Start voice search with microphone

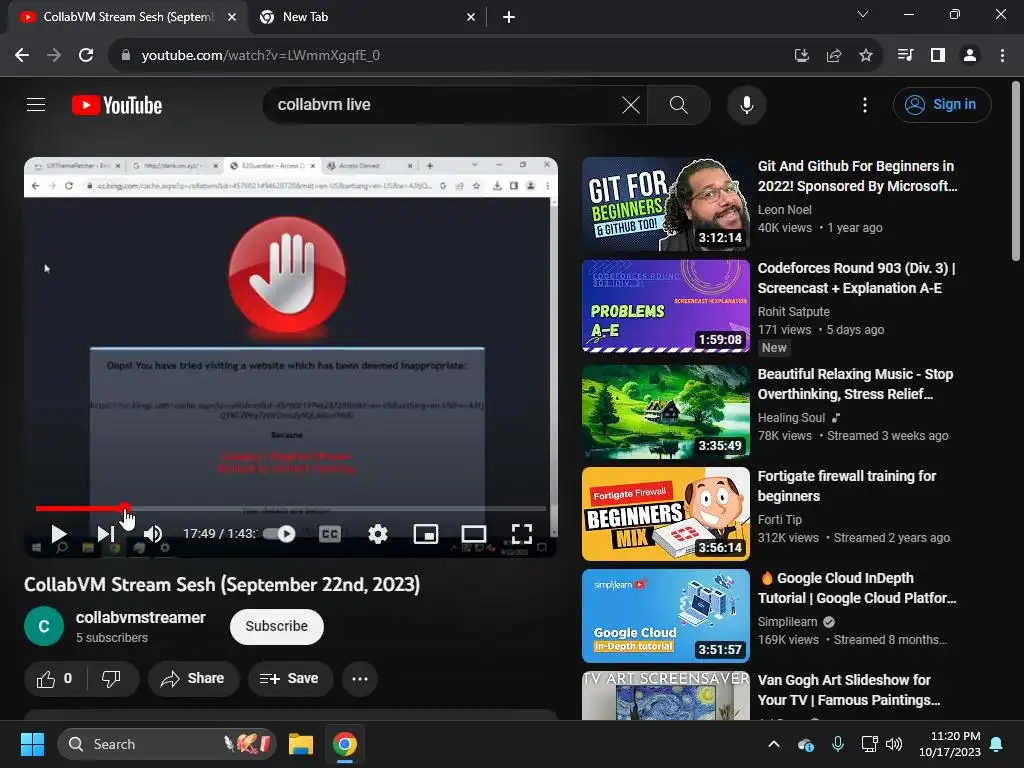tap(746, 104)
